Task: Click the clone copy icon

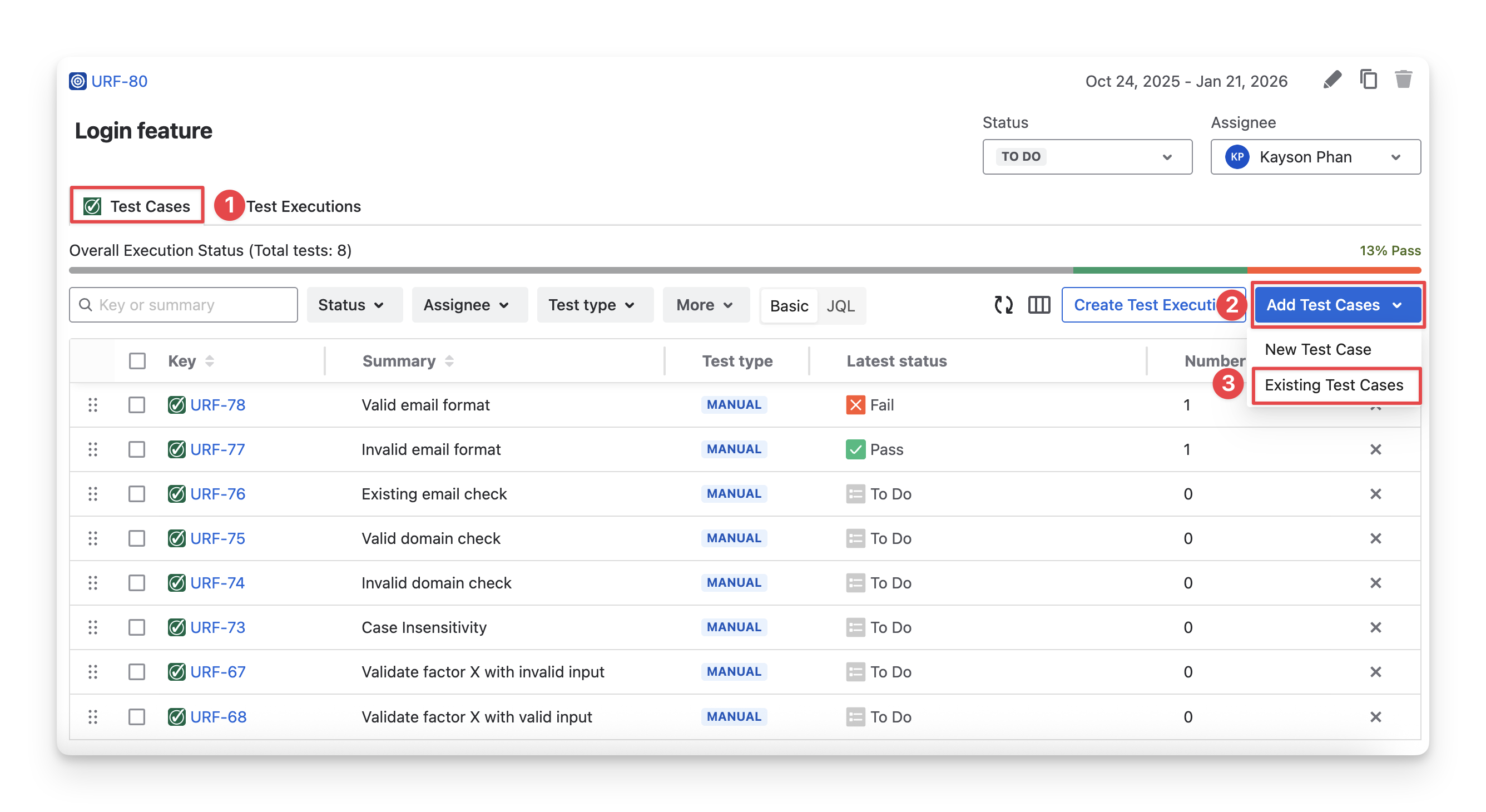Action: [1368, 80]
